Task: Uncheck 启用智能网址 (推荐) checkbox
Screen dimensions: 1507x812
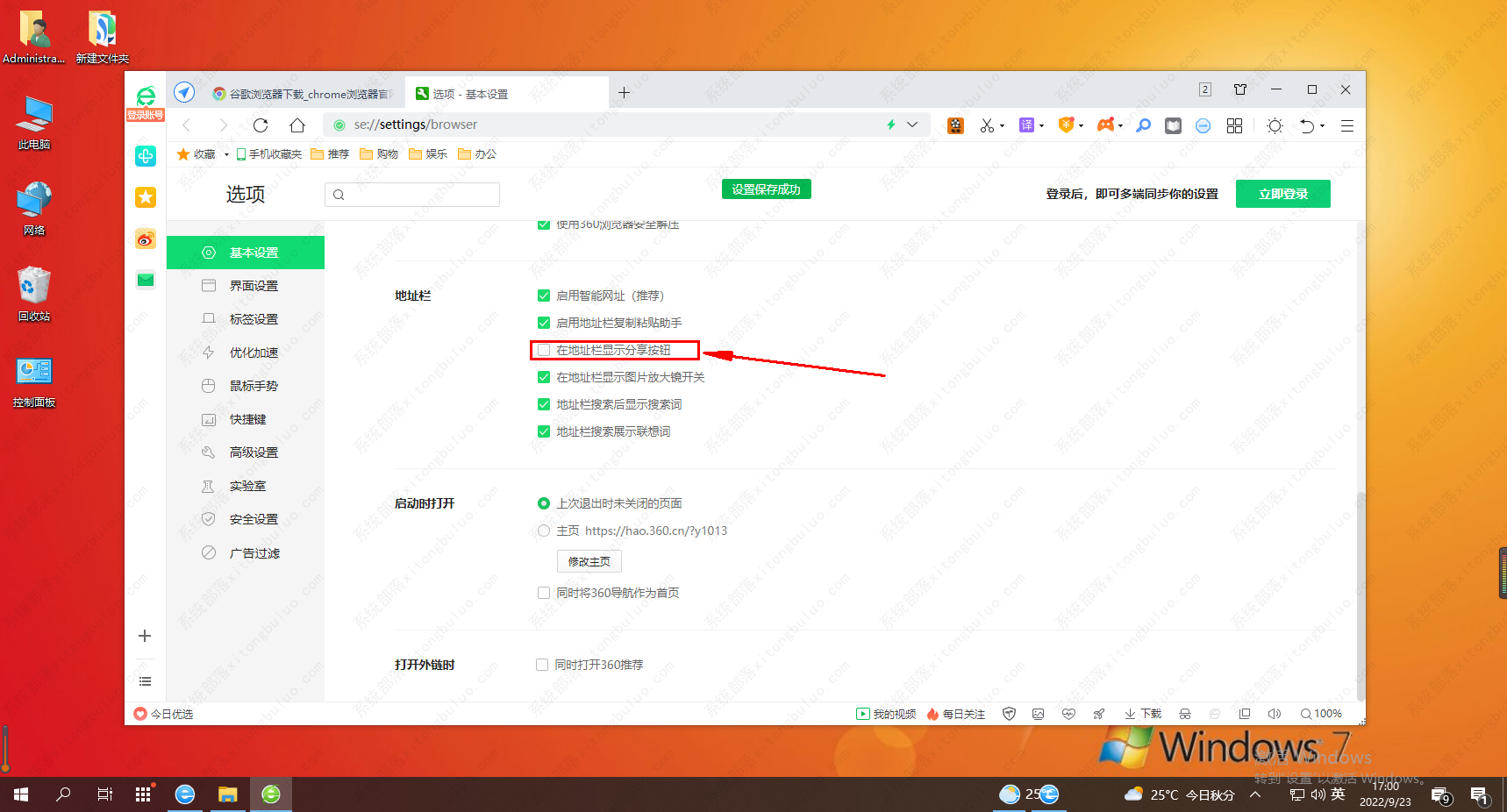Action: (x=544, y=296)
